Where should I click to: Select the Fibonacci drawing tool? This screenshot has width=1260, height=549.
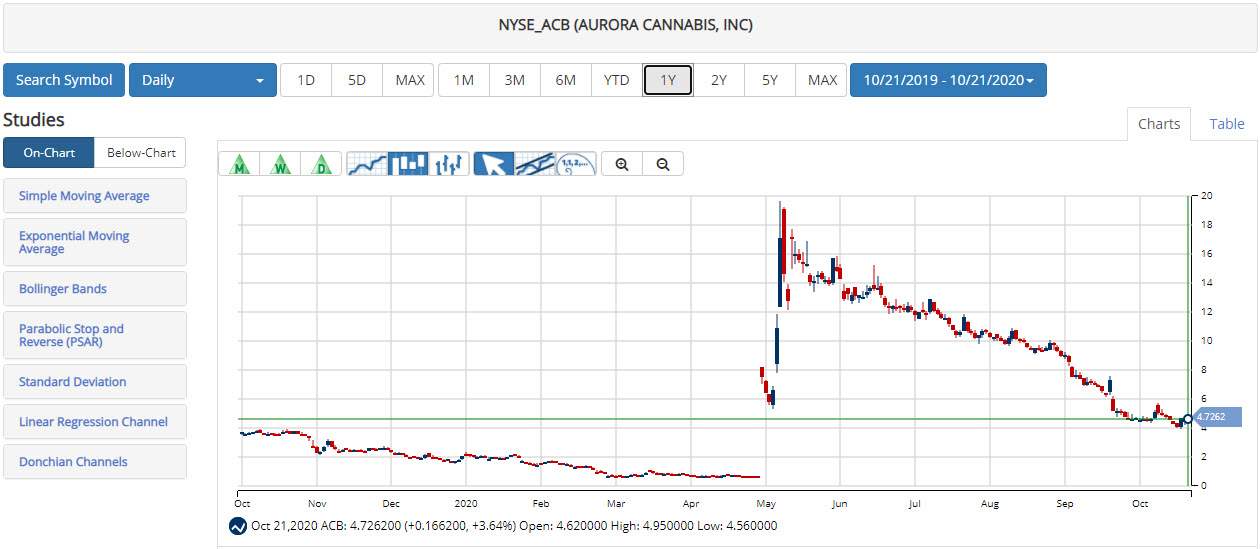(x=576, y=164)
